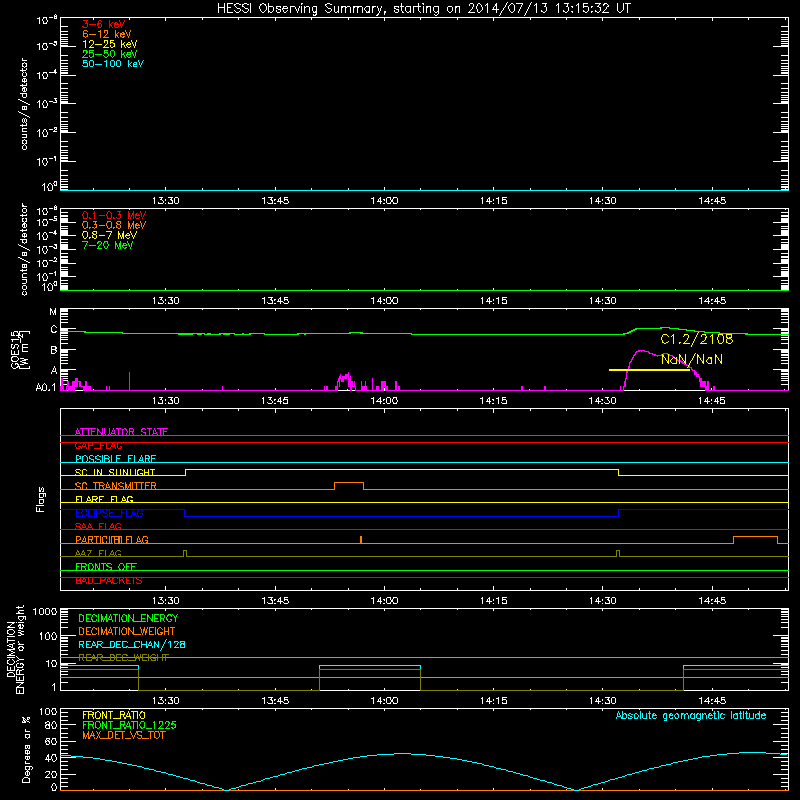This screenshot has width=800, height=800.
Task: Click the 0.8-7 MeV legend entry
Action: (109, 235)
